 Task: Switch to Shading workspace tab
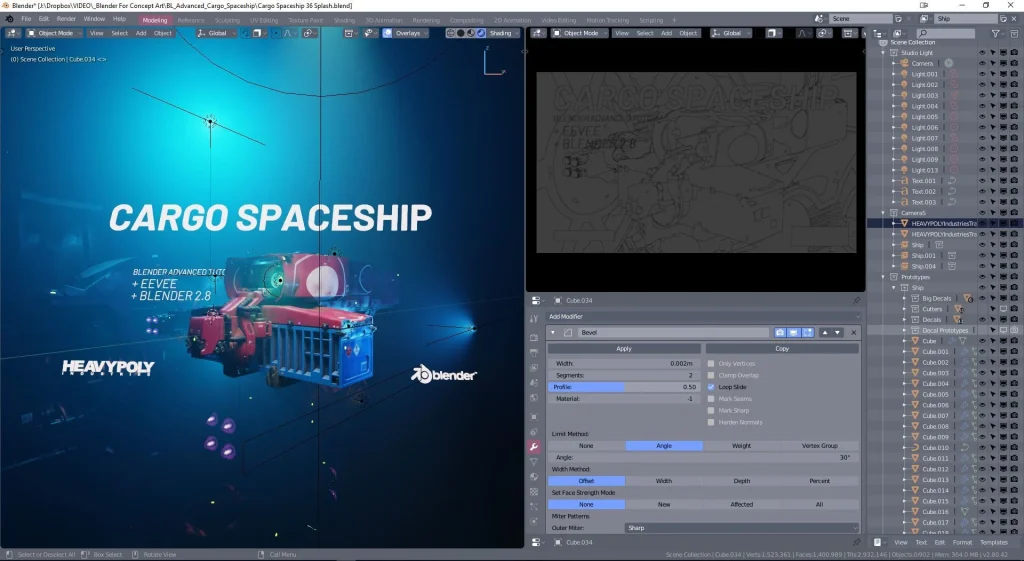[x=344, y=20]
